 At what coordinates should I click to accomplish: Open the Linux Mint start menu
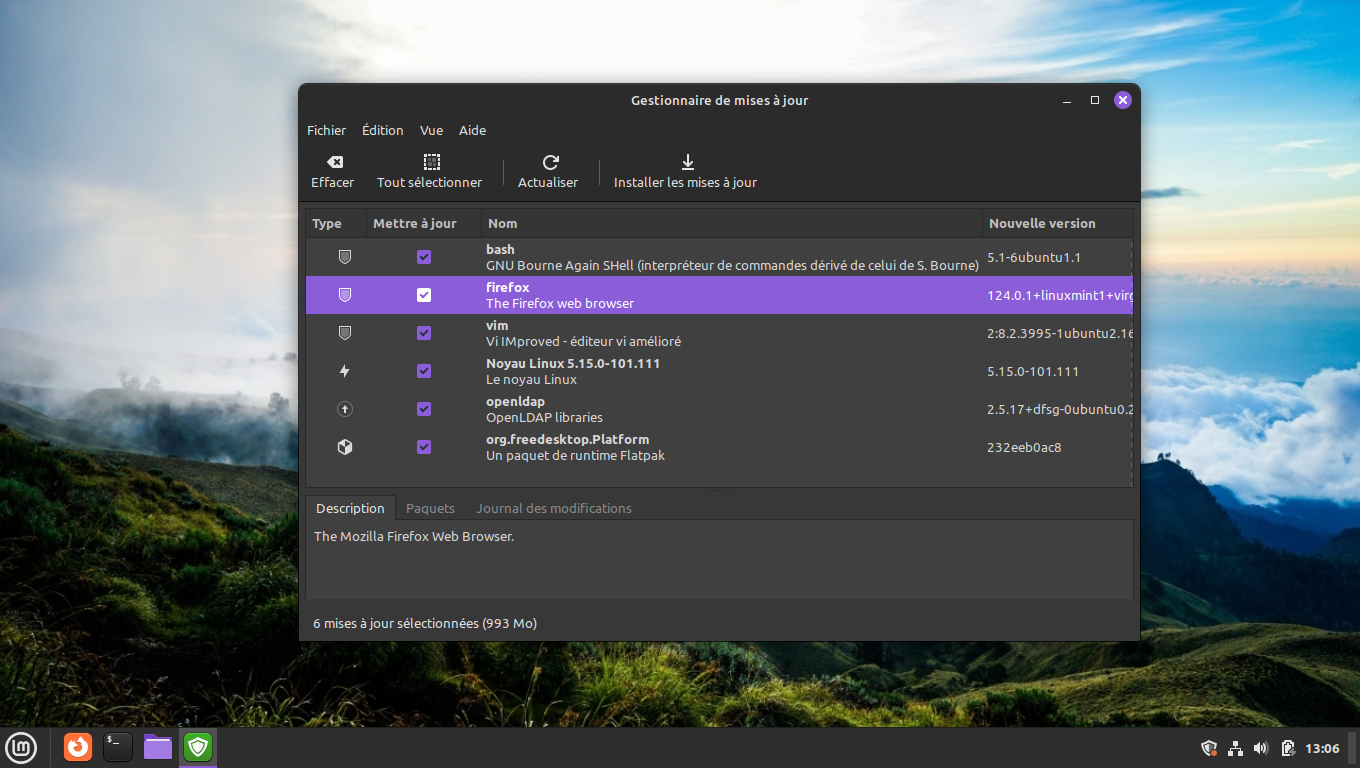(22, 747)
